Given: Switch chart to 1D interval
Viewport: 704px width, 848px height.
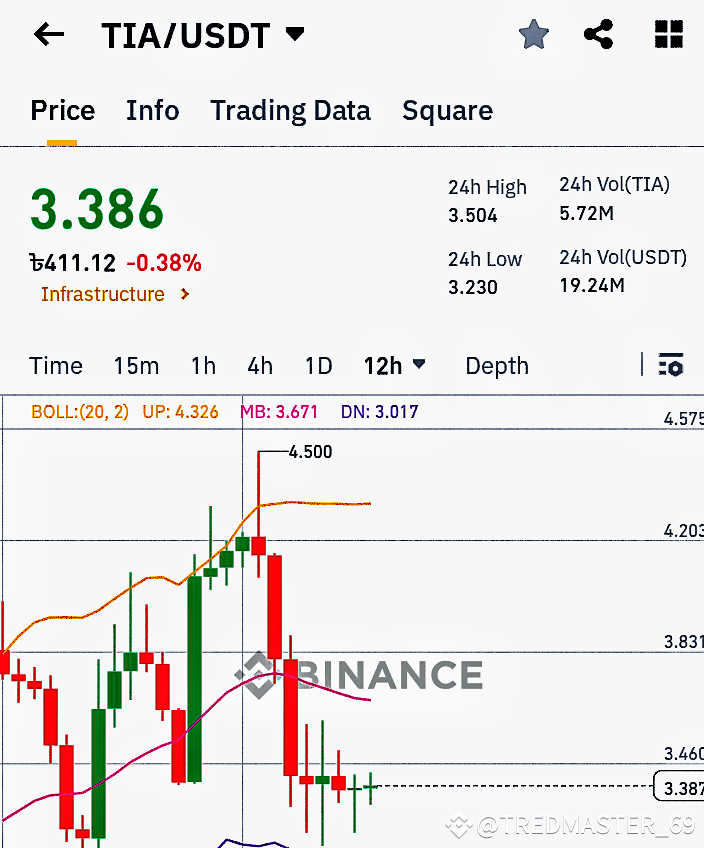Looking at the screenshot, I should (x=318, y=366).
